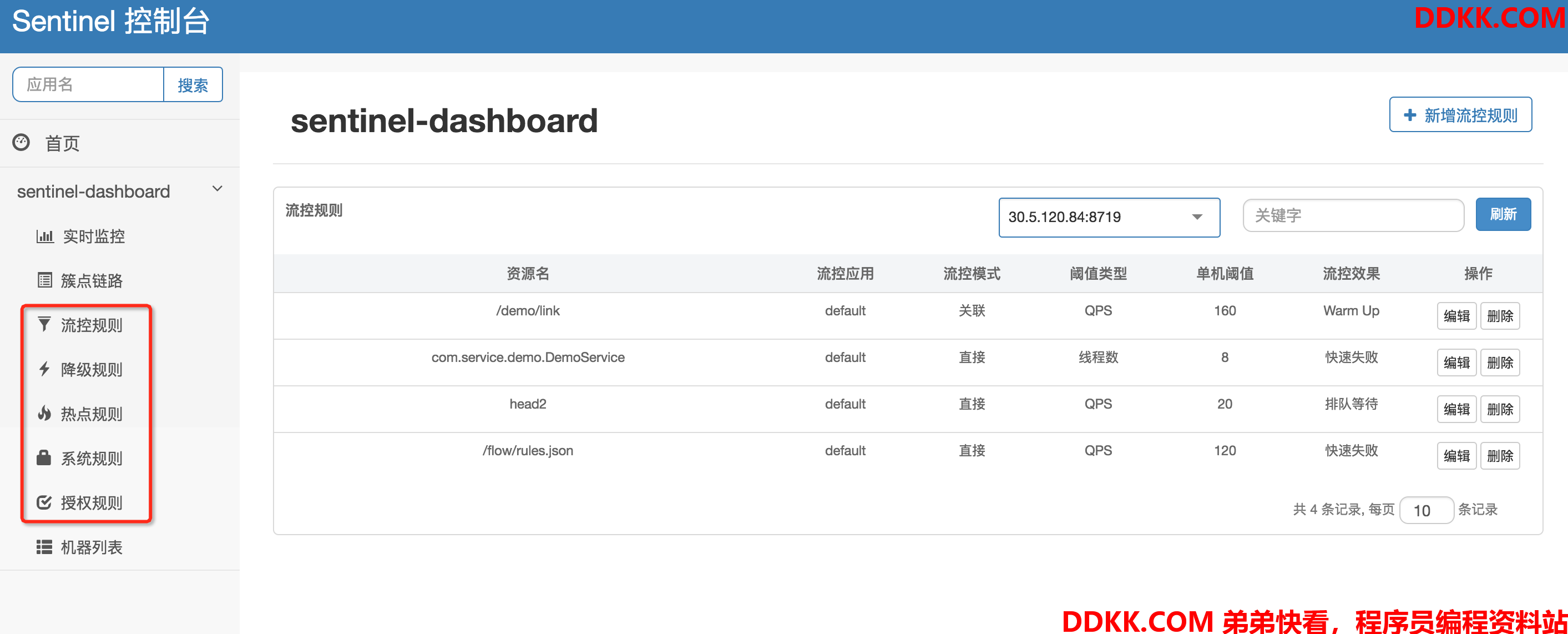Click the threshold value 120
Image resolution: width=1568 pixels, height=634 pixels.
(1225, 451)
